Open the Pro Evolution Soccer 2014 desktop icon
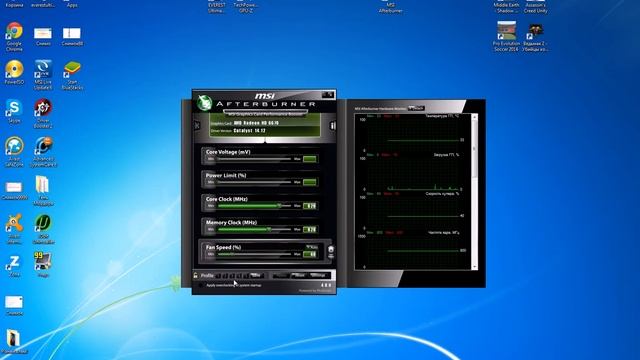Screen dimensions: 640x360 click(506, 37)
